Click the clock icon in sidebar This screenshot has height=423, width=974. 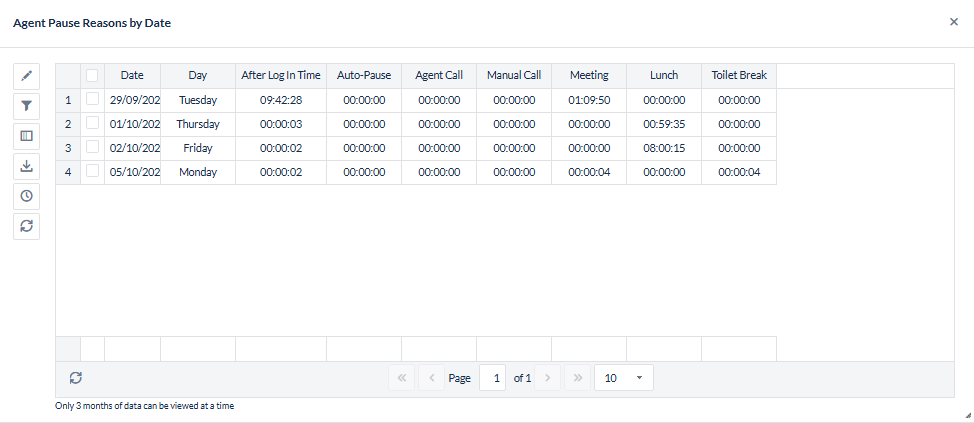point(27,196)
